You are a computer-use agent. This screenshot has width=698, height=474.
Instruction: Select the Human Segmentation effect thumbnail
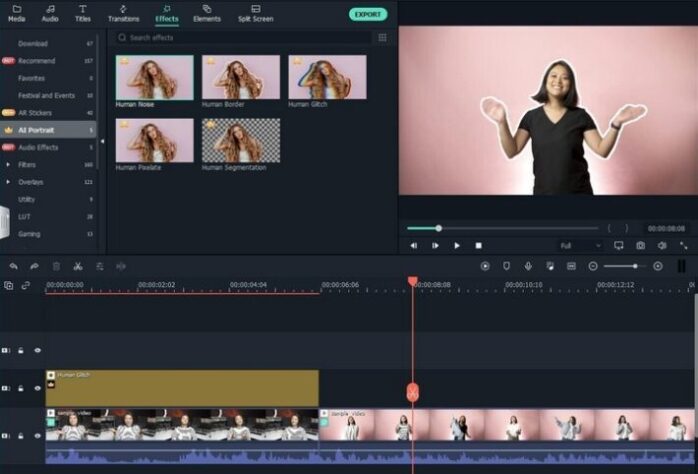(x=241, y=141)
